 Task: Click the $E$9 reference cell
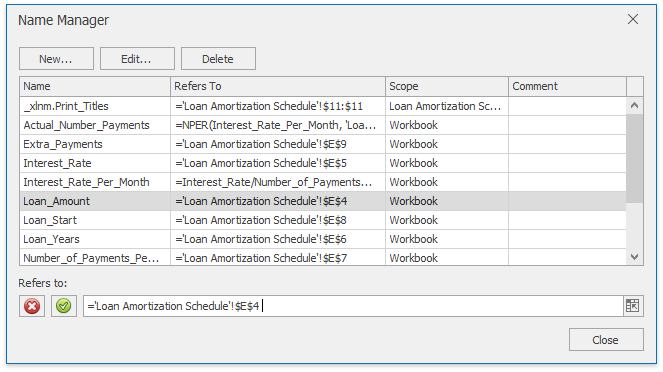point(278,144)
